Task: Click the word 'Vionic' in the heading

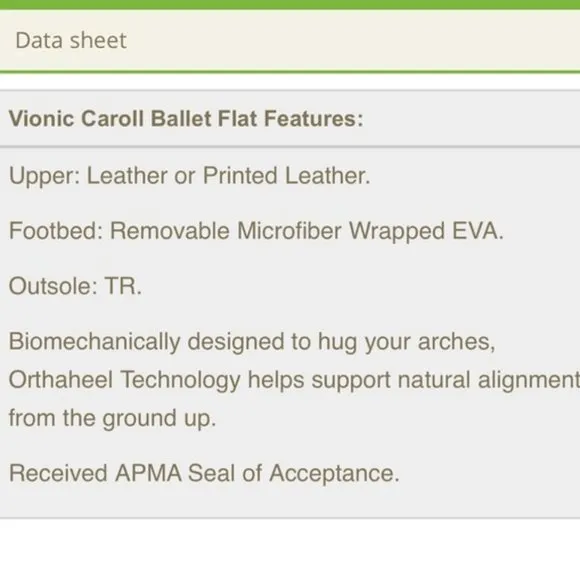Action: (41, 119)
